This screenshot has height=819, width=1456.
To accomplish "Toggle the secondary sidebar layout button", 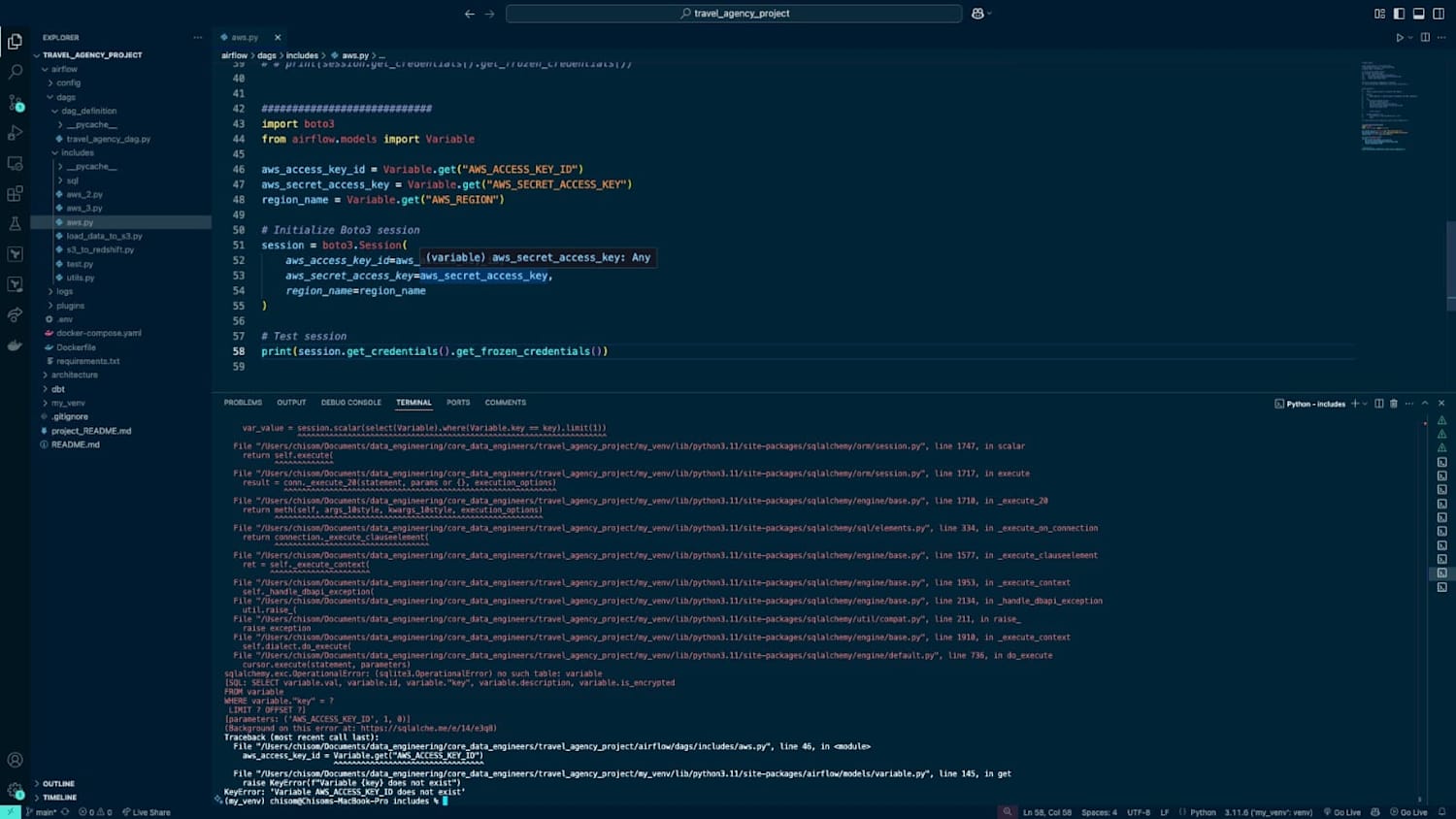I will click(x=1439, y=14).
